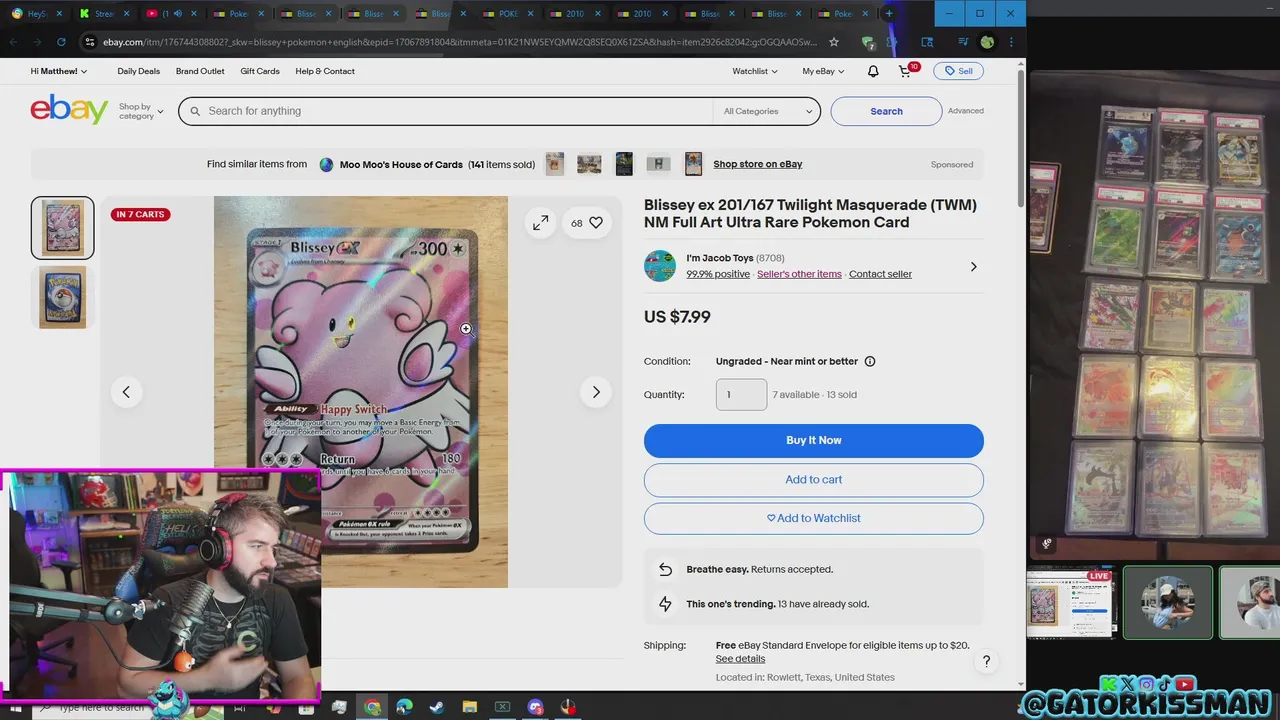Open Xbox Game Bar taskbar icon
Viewport: 1280px width, 720px height.
(502, 708)
